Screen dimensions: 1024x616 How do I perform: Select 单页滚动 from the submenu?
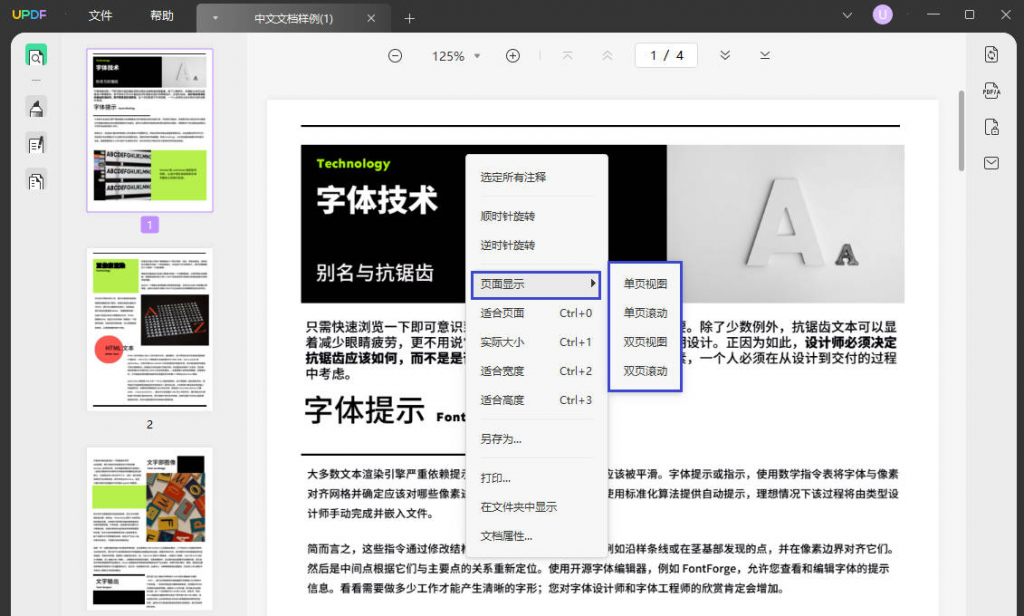coord(645,313)
